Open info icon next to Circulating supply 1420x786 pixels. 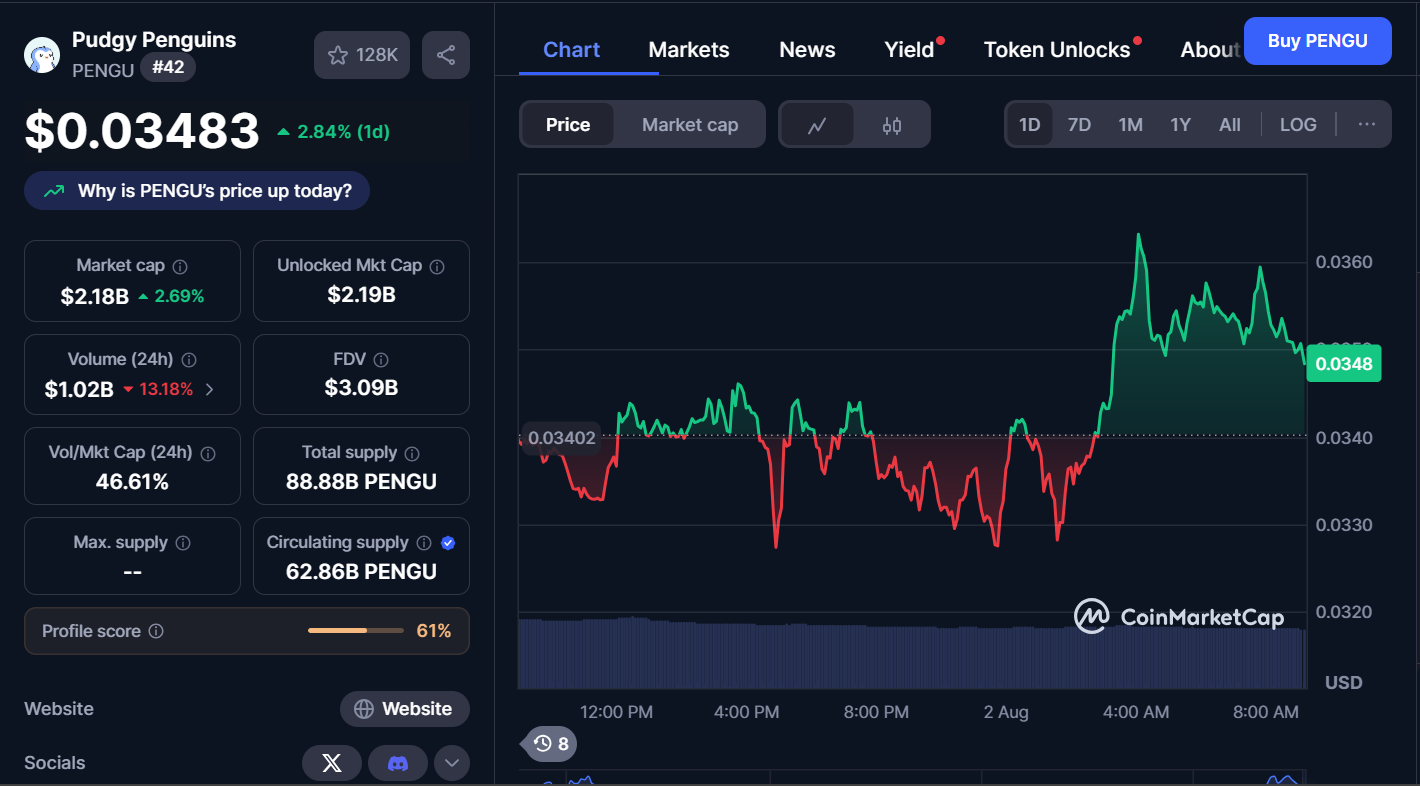click(424, 542)
